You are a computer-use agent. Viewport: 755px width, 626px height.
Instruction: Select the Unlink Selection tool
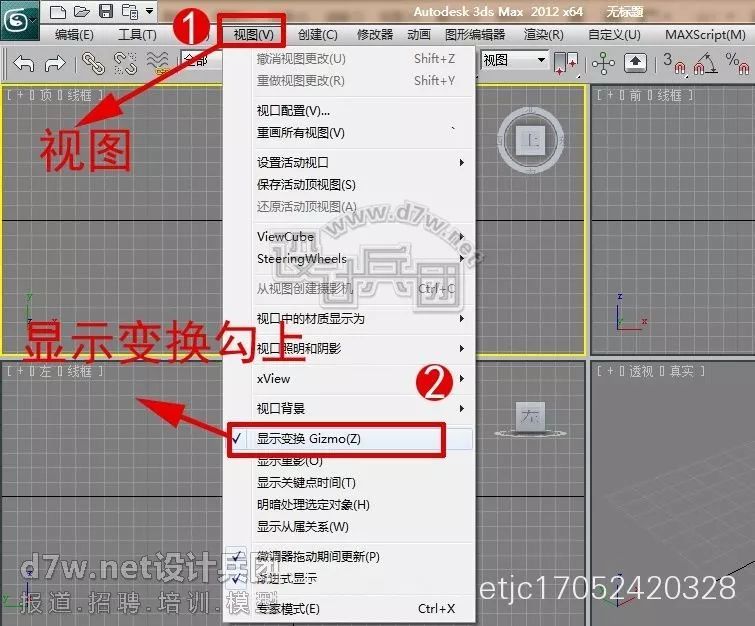[125, 64]
